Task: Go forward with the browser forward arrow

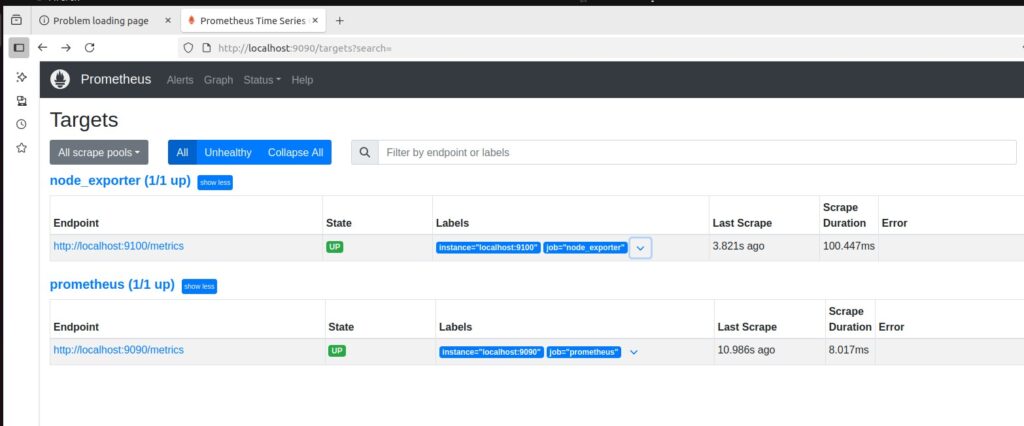Action: 66,48
